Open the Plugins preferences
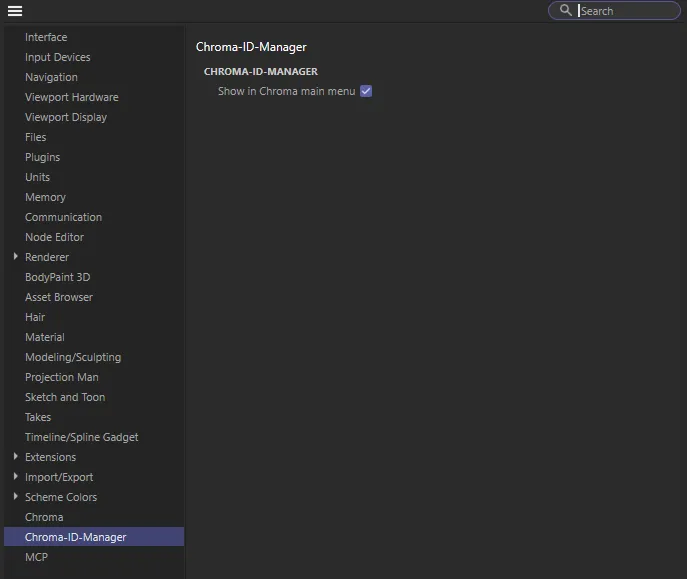 coord(42,157)
